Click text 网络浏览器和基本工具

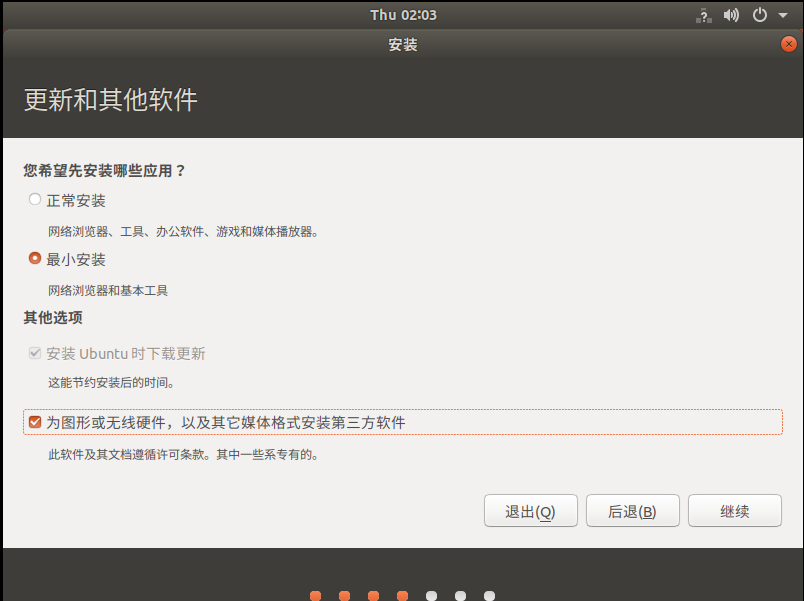coord(108,291)
